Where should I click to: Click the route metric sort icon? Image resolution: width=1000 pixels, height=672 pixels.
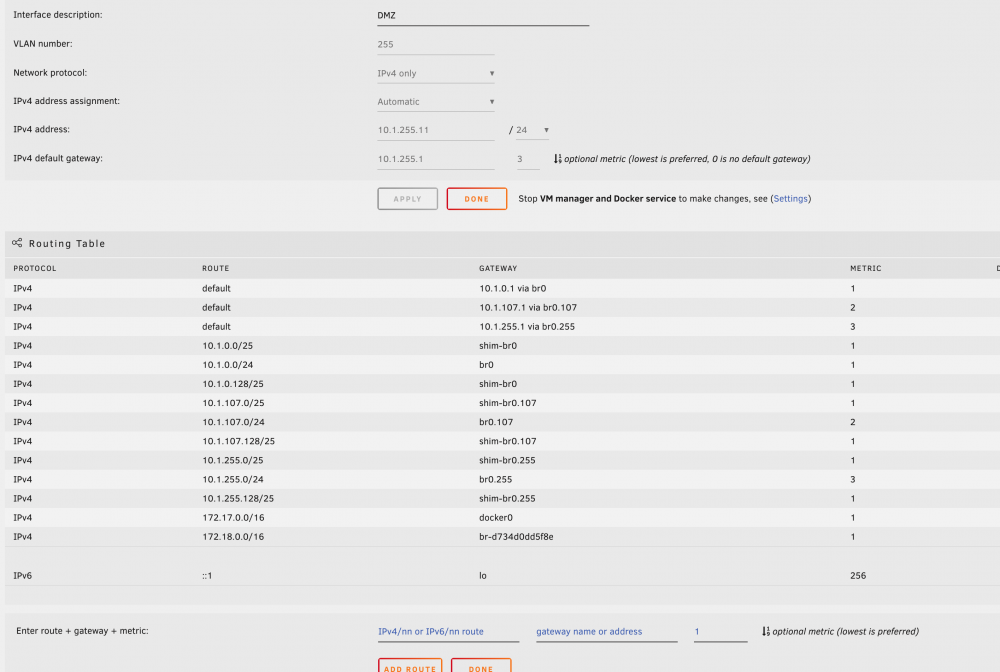[x=765, y=631]
